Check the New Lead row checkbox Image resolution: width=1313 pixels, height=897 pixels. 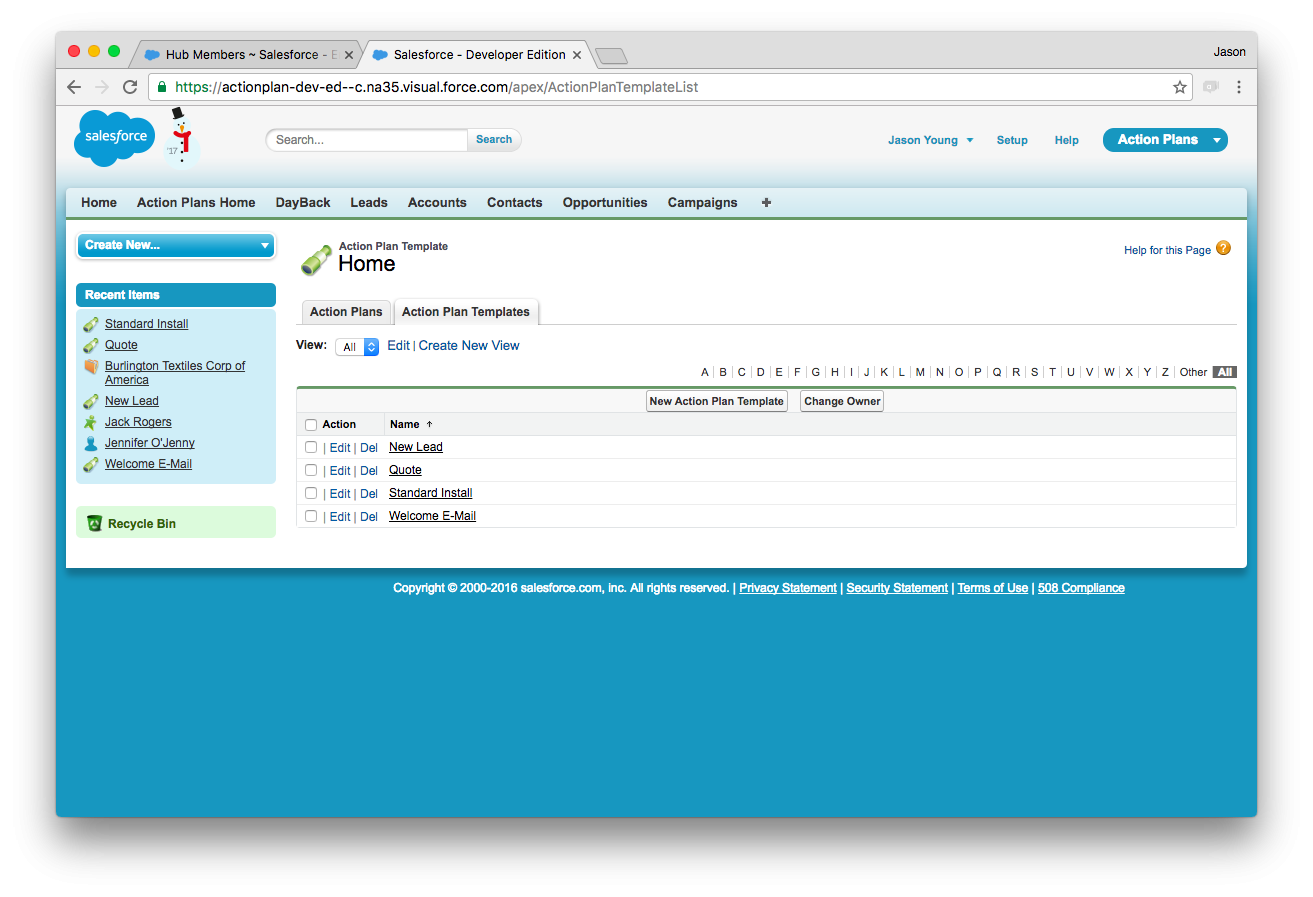pyautogui.click(x=311, y=447)
